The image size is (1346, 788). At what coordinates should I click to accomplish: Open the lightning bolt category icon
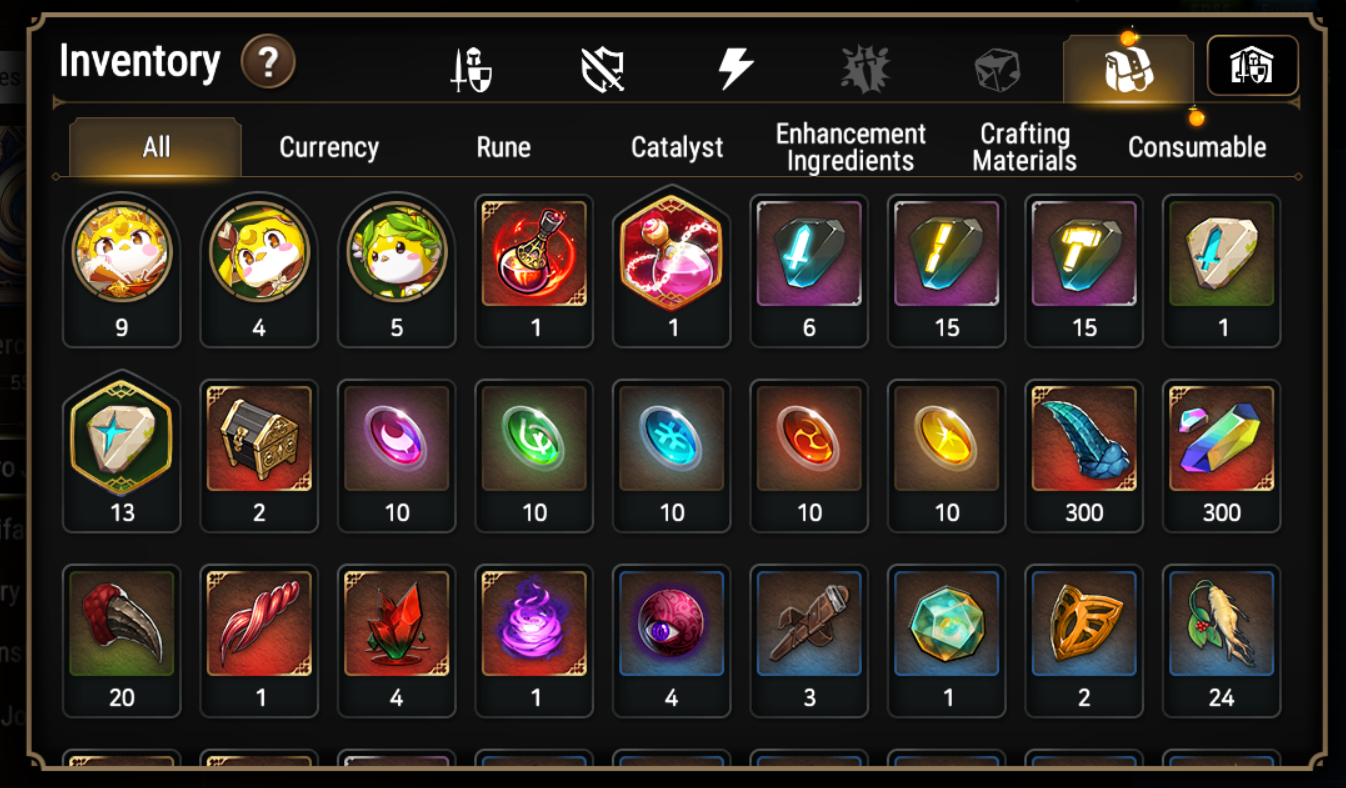736,70
